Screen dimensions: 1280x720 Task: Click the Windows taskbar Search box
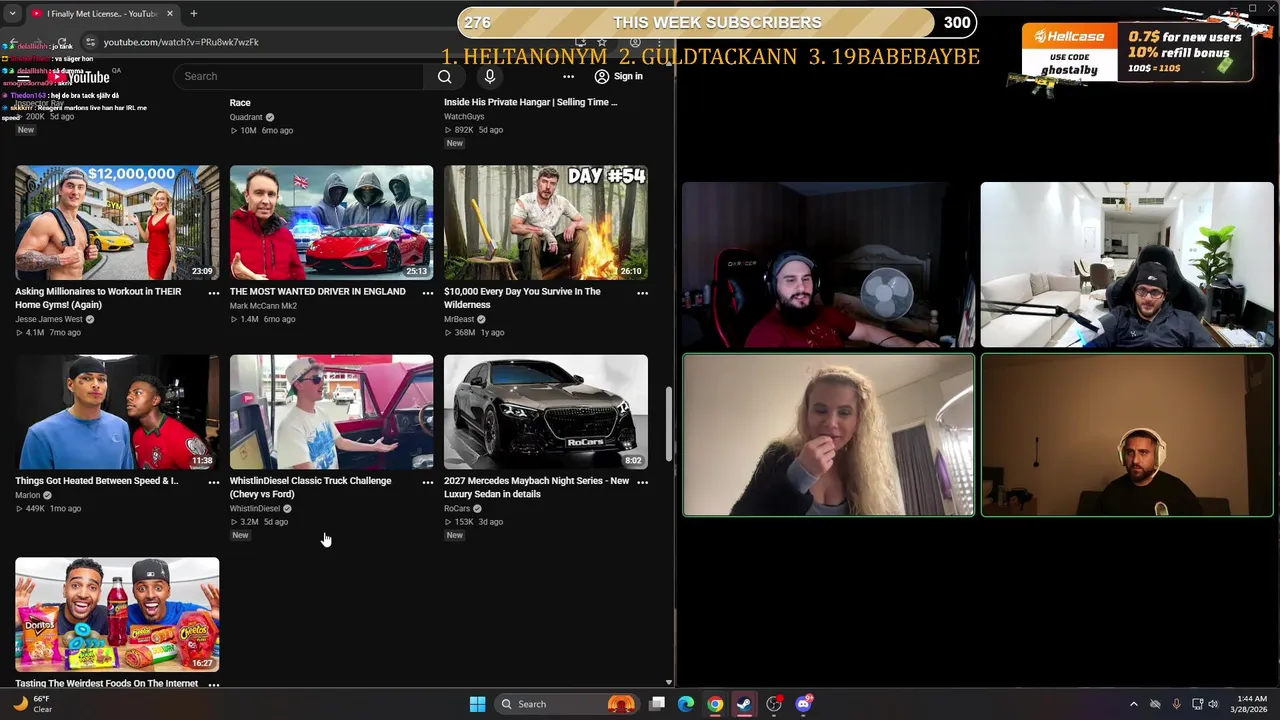point(567,704)
